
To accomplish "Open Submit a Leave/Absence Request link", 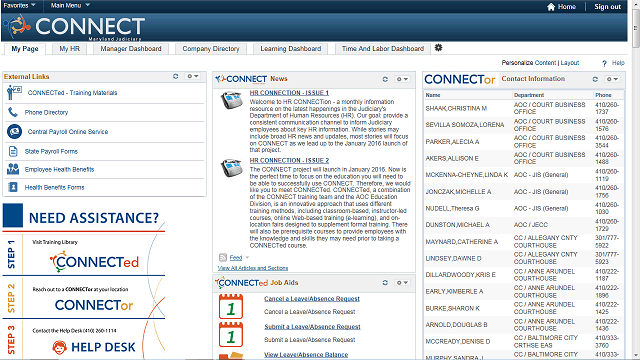I will (312, 327).
